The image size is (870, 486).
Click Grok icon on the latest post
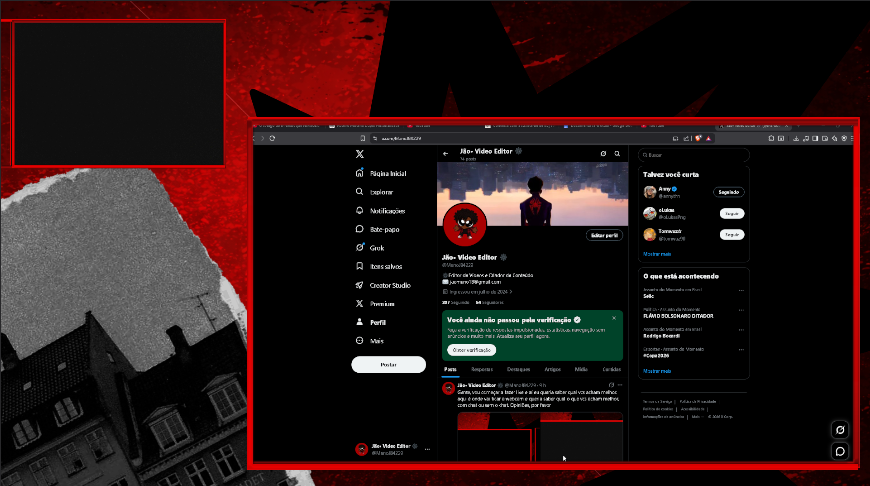tap(611, 385)
